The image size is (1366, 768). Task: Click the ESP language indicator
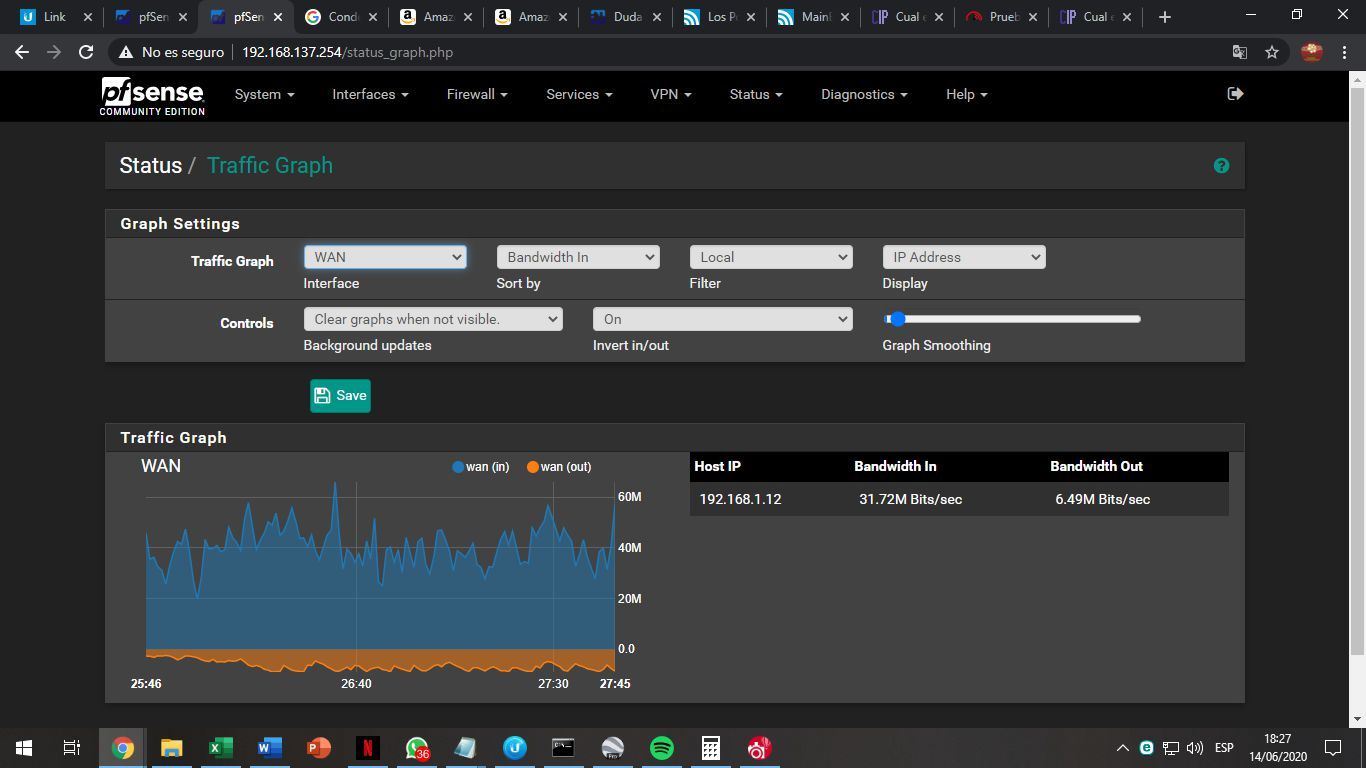click(1224, 748)
